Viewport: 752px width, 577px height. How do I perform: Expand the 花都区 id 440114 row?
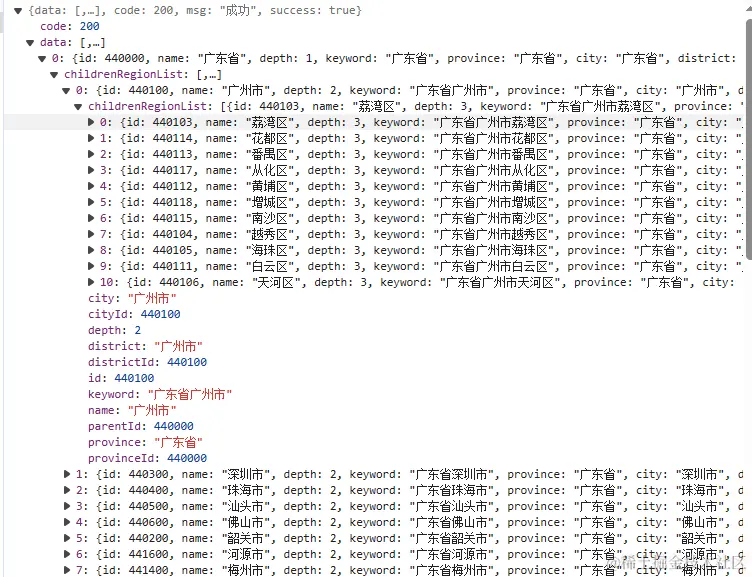(x=91, y=138)
